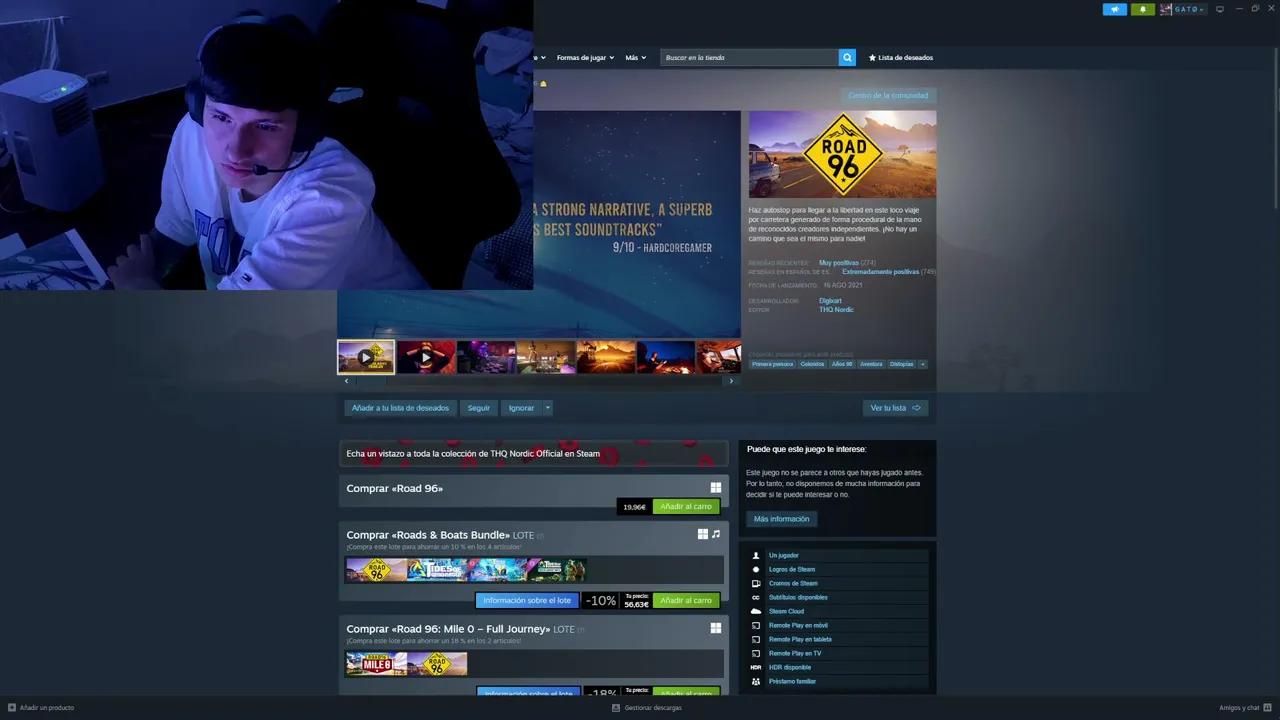This screenshot has width=1280, height=720.
Task: Open the GATO account dropdown
Action: tap(1183, 9)
